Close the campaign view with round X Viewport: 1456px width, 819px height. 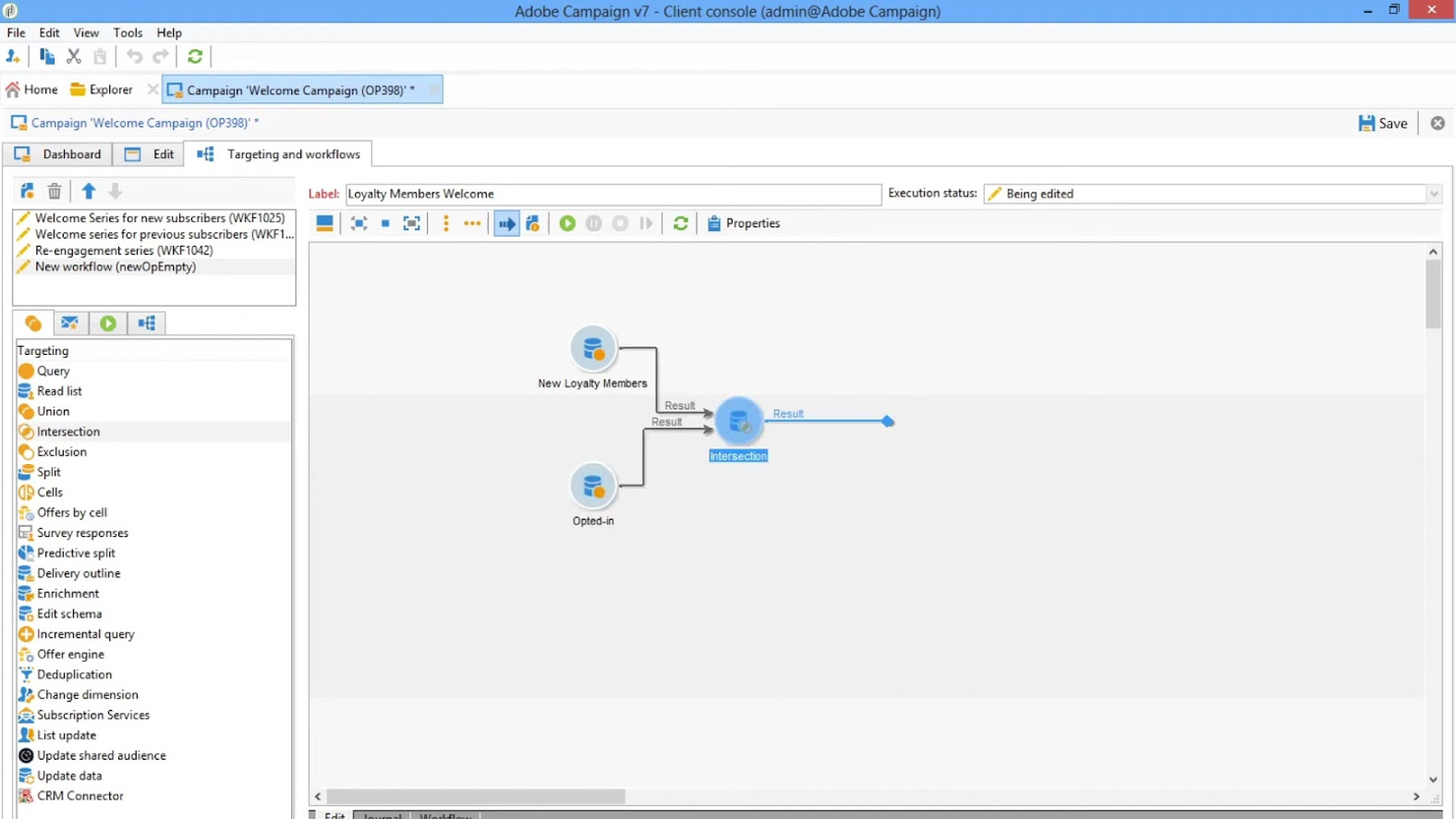point(1438,123)
